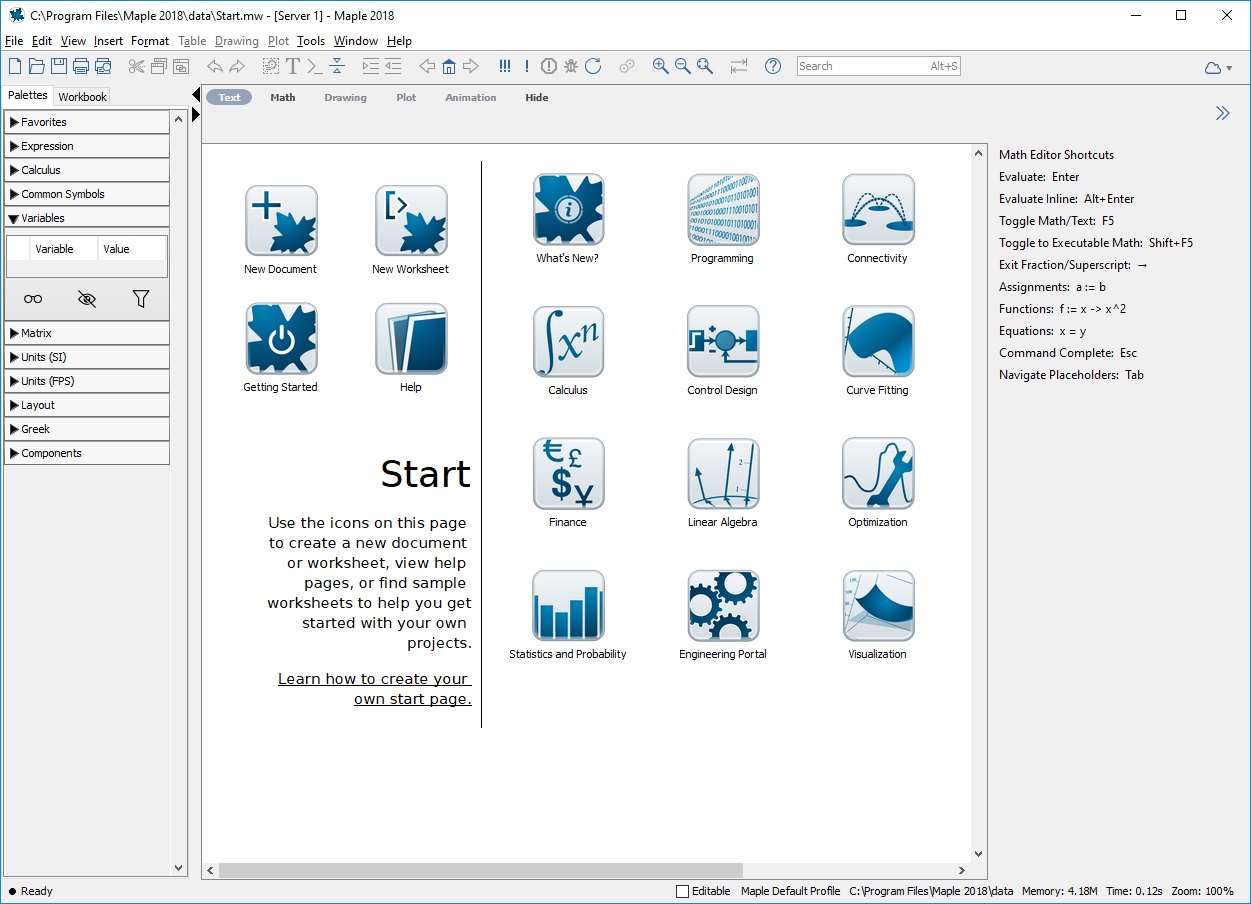The height and width of the screenshot is (904, 1251).
Task: Toggle the Editable checkbox in status bar
Action: (x=683, y=891)
